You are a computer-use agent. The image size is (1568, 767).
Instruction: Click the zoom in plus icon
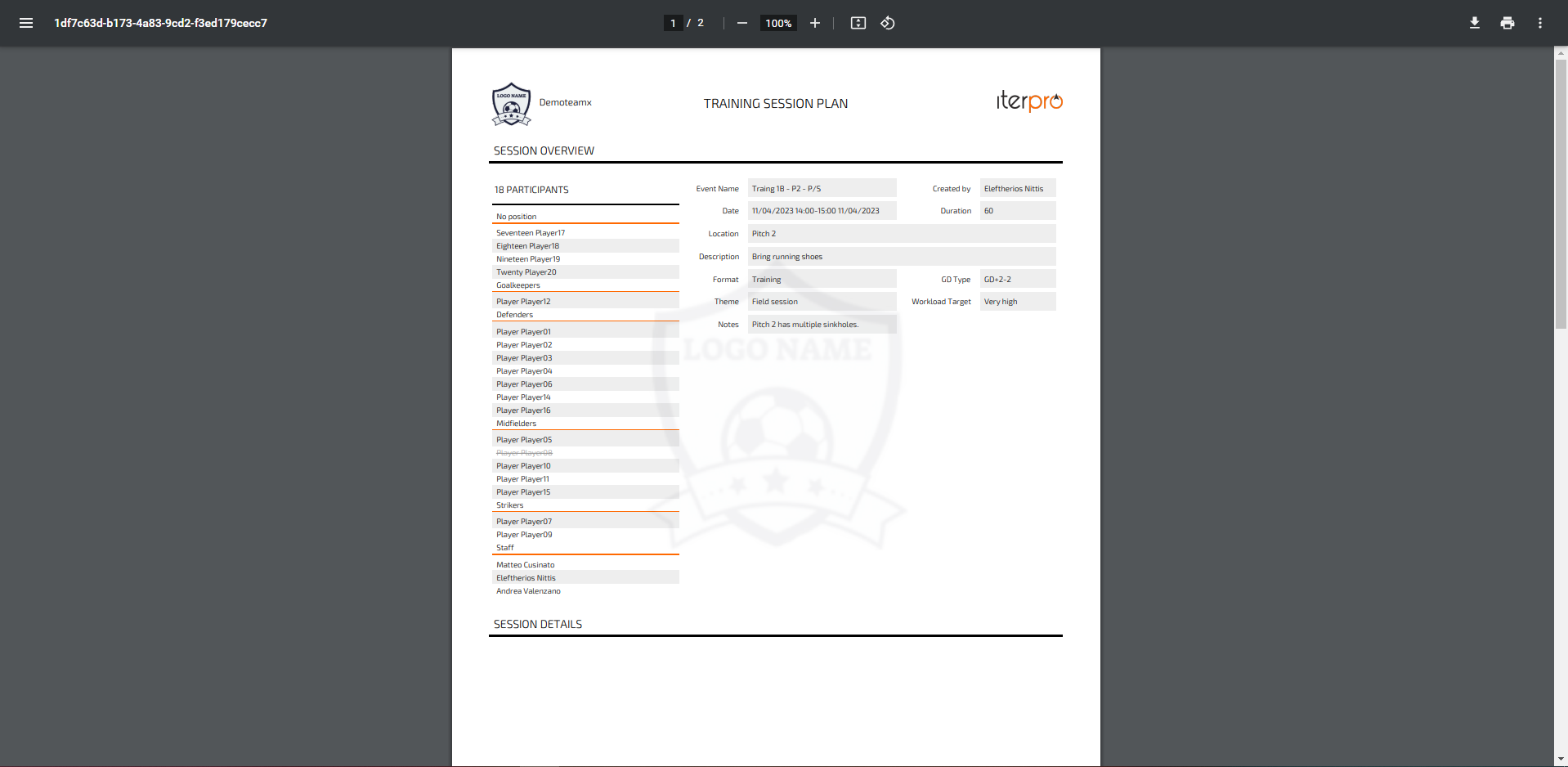(814, 23)
